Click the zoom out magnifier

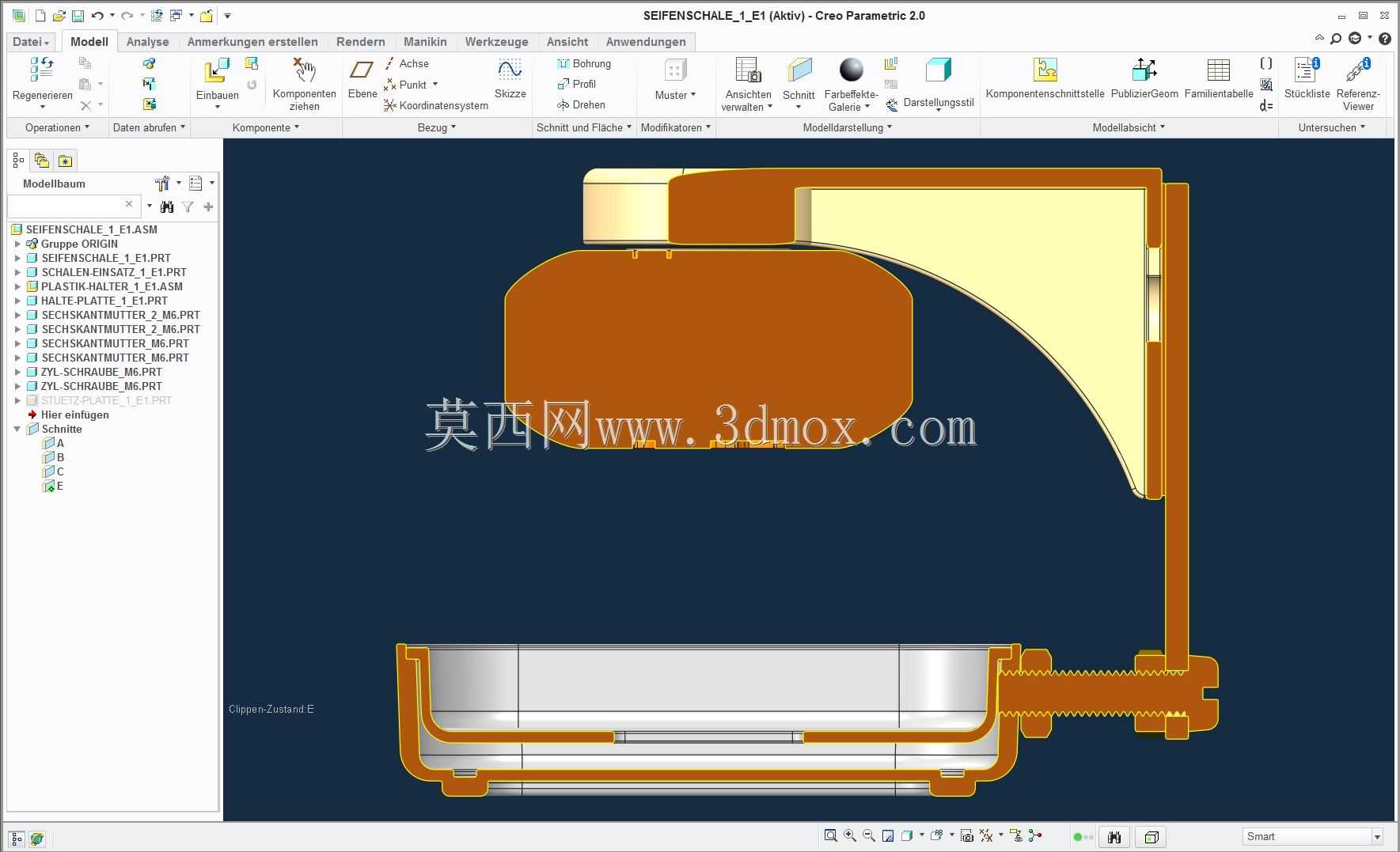(869, 836)
